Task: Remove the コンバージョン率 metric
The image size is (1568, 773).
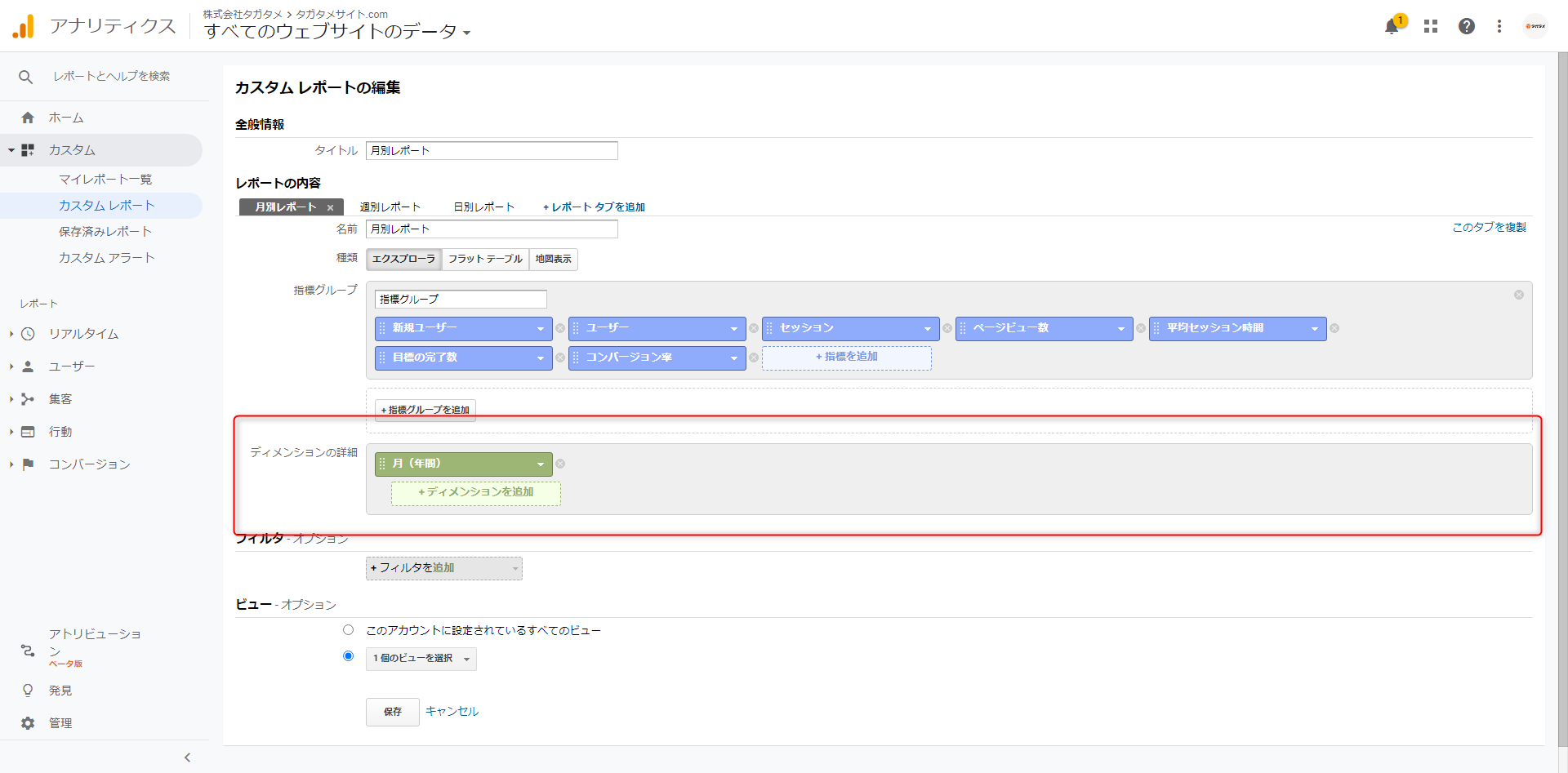Action: pyautogui.click(x=754, y=358)
